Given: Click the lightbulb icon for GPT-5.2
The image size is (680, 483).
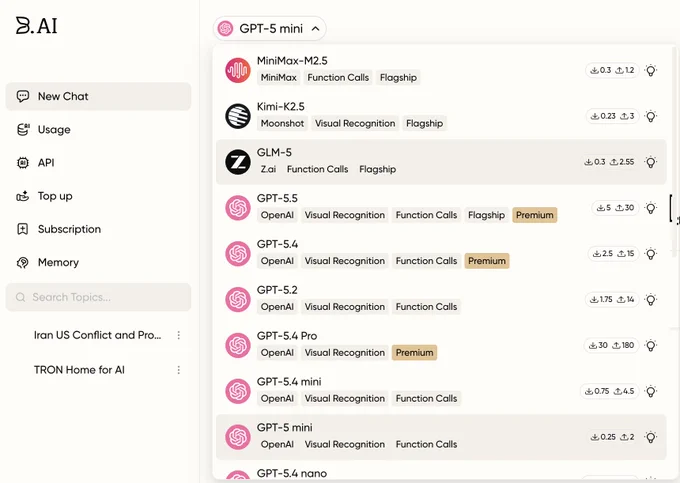Looking at the screenshot, I should [x=651, y=300].
